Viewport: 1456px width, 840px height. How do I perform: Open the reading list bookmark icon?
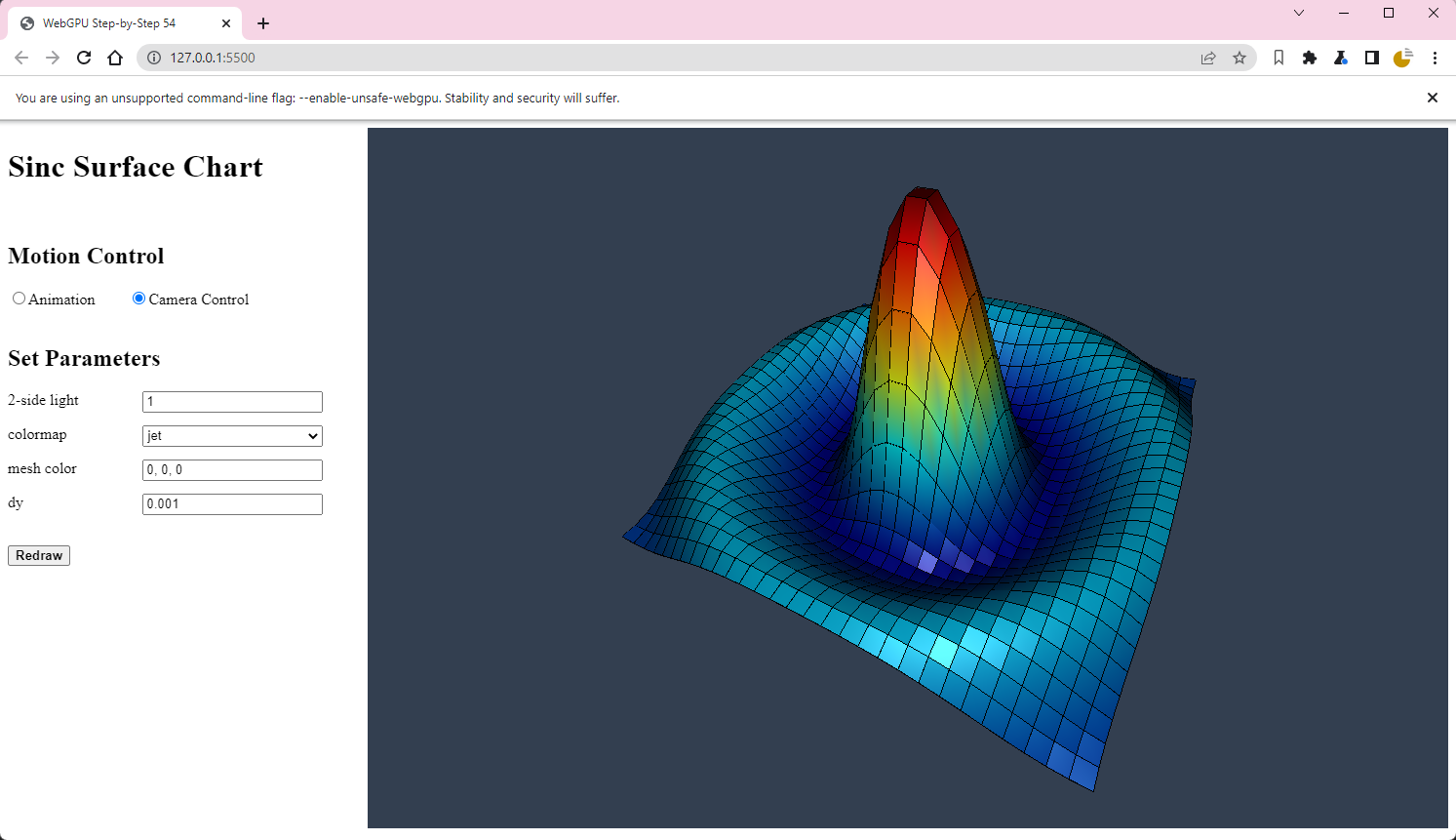[x=1279, y=58]
